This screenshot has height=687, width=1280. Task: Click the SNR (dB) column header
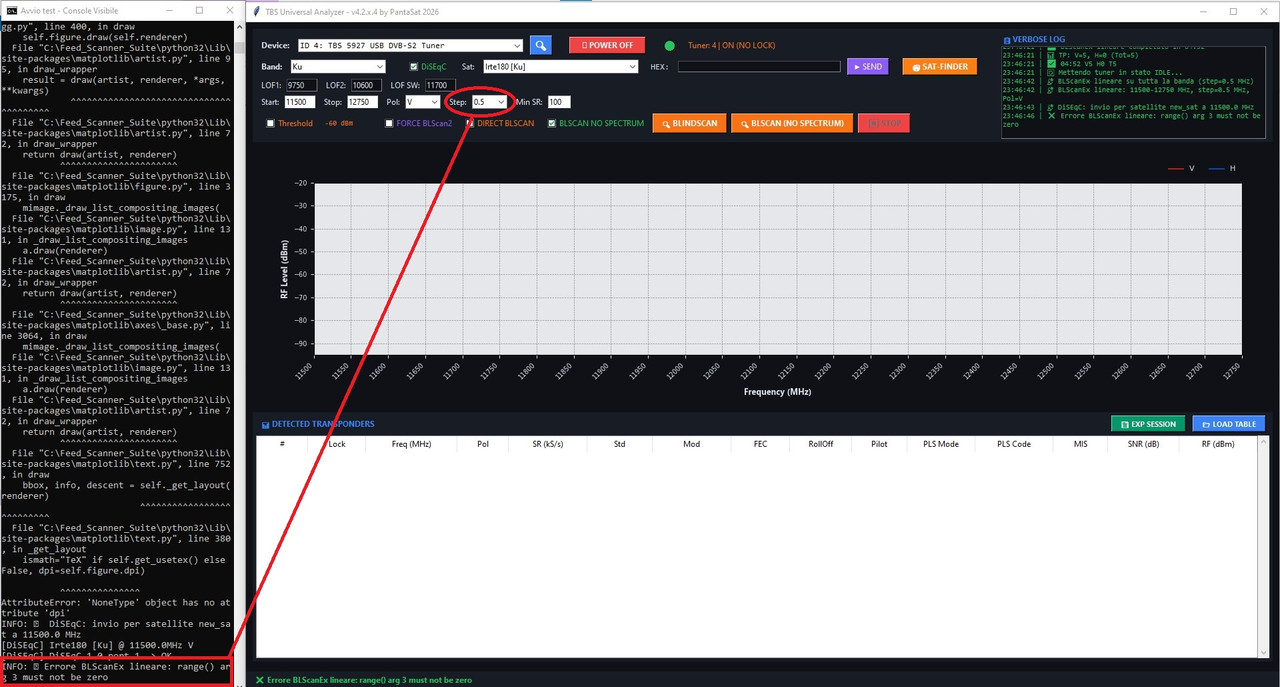point(1145,444)
